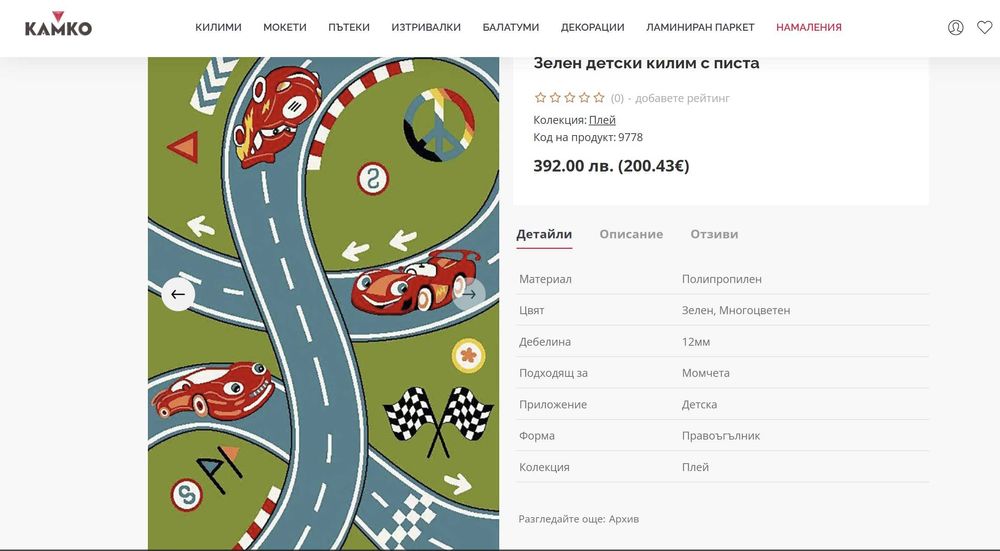Rate product with first star
This screenshot has width=1000, height=551.
pyautogui.click(x=540, y=98)
